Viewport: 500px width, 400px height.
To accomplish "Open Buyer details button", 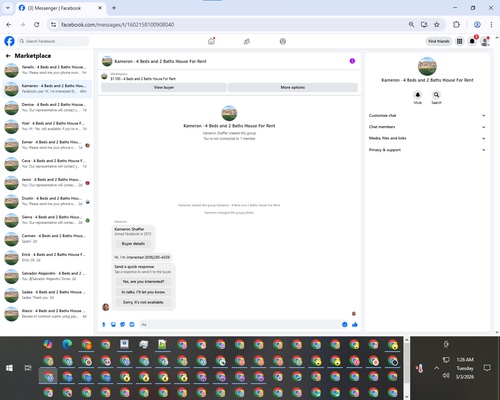I will [x=133, y=244].
